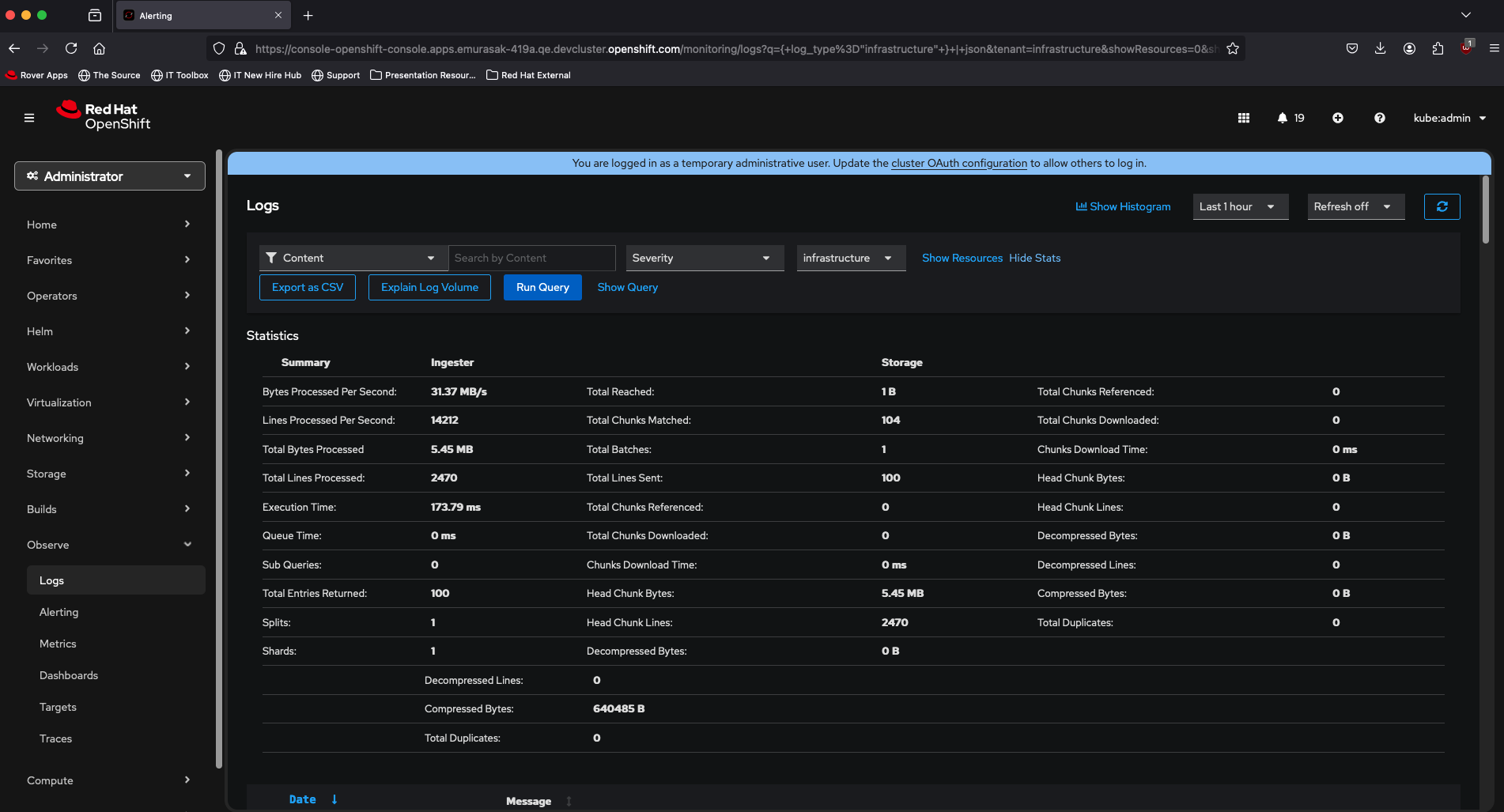Toggle Show Resources
This screenshot has width=1504, height=812.
pos(962,258)
